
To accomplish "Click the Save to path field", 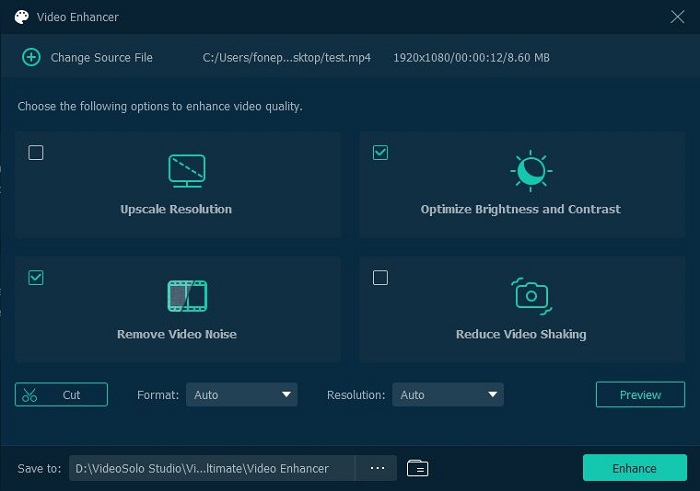I will [212, 468].
